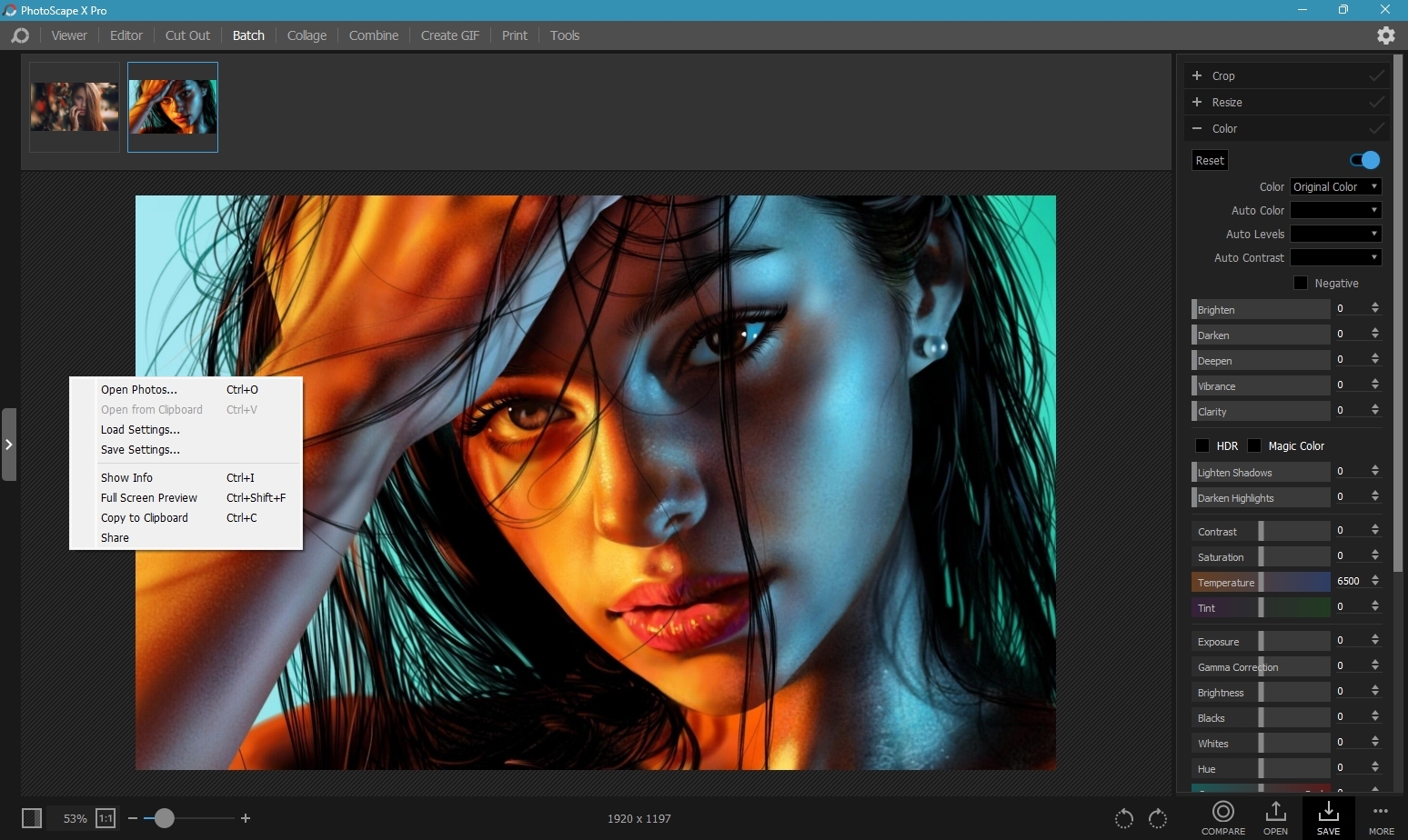Expand the Crop section
This screenshot has width=1408, height=840.
(x=1223, y=75)
